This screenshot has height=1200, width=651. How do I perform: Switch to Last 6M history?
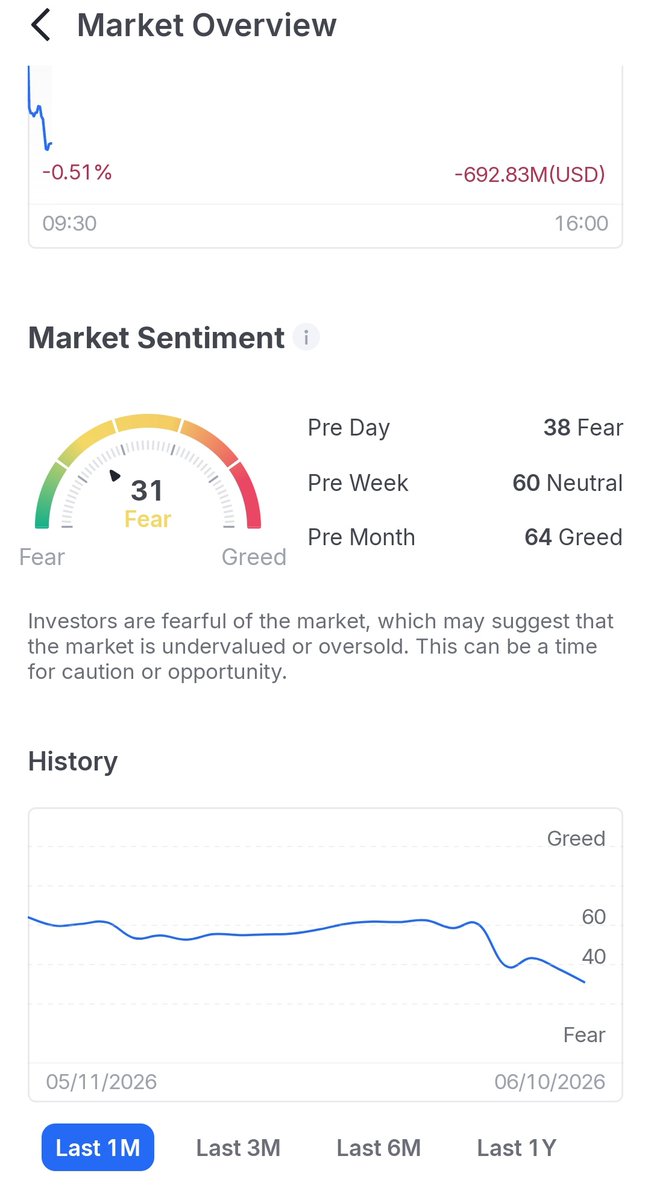378,1148
